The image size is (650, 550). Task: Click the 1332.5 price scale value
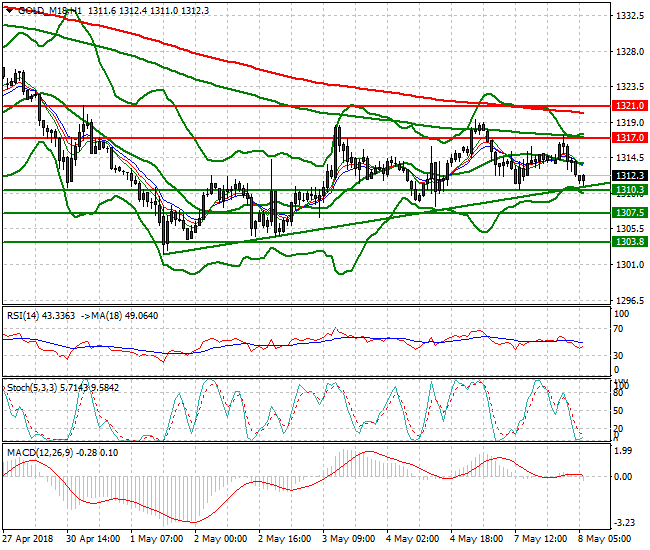tap(630, 16)
